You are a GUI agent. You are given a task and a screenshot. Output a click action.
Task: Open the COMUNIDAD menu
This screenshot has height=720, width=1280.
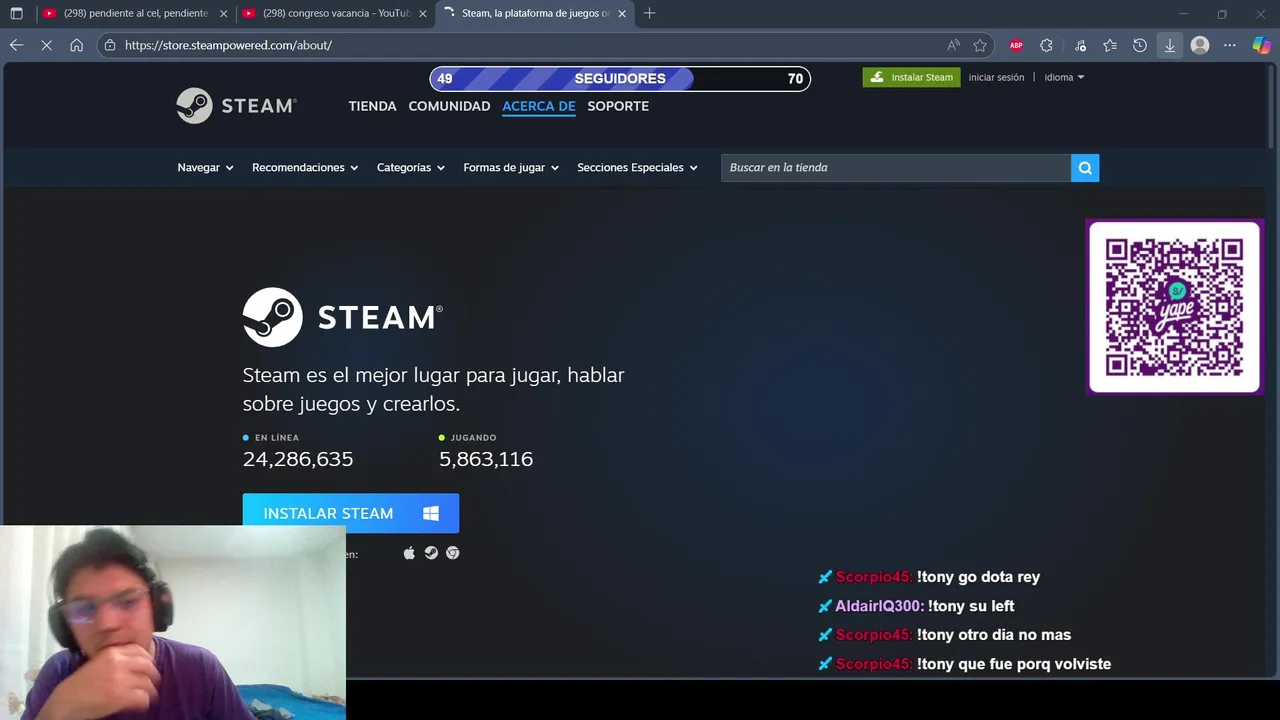pyautogui.click(x=449, y=106)
